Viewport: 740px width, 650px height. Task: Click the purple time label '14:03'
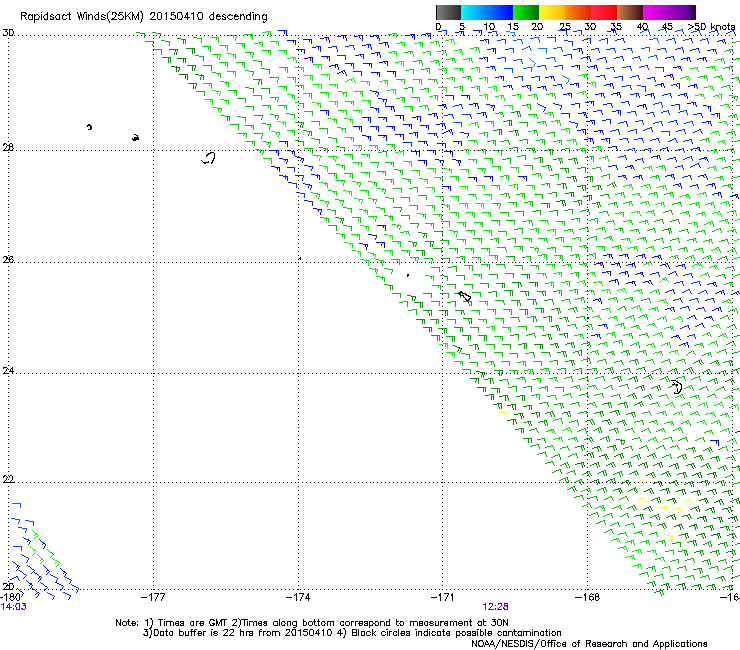click(14, 607)
